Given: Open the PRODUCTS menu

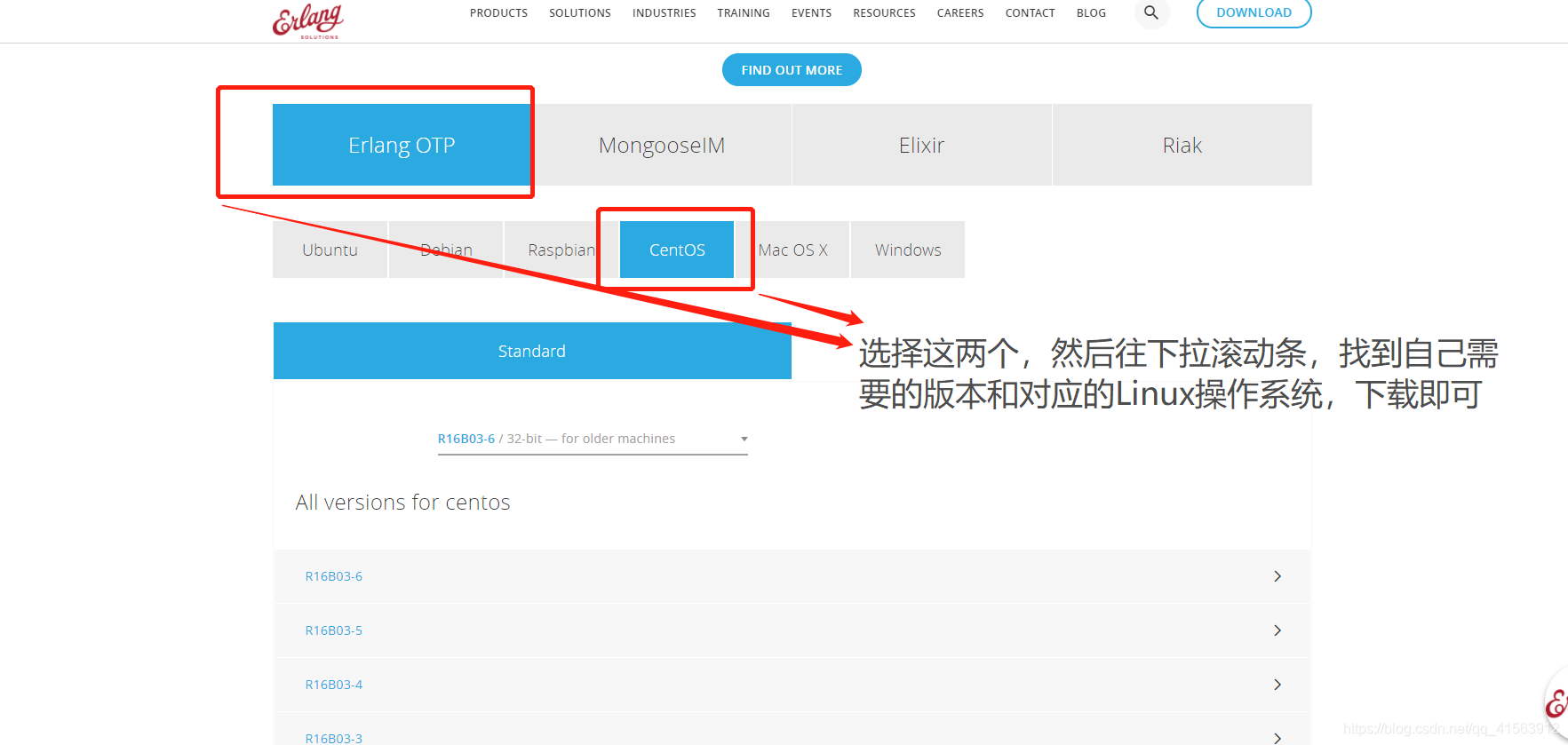Looking at the screenshot, I should pyautogui.click(x=498, y=13).
